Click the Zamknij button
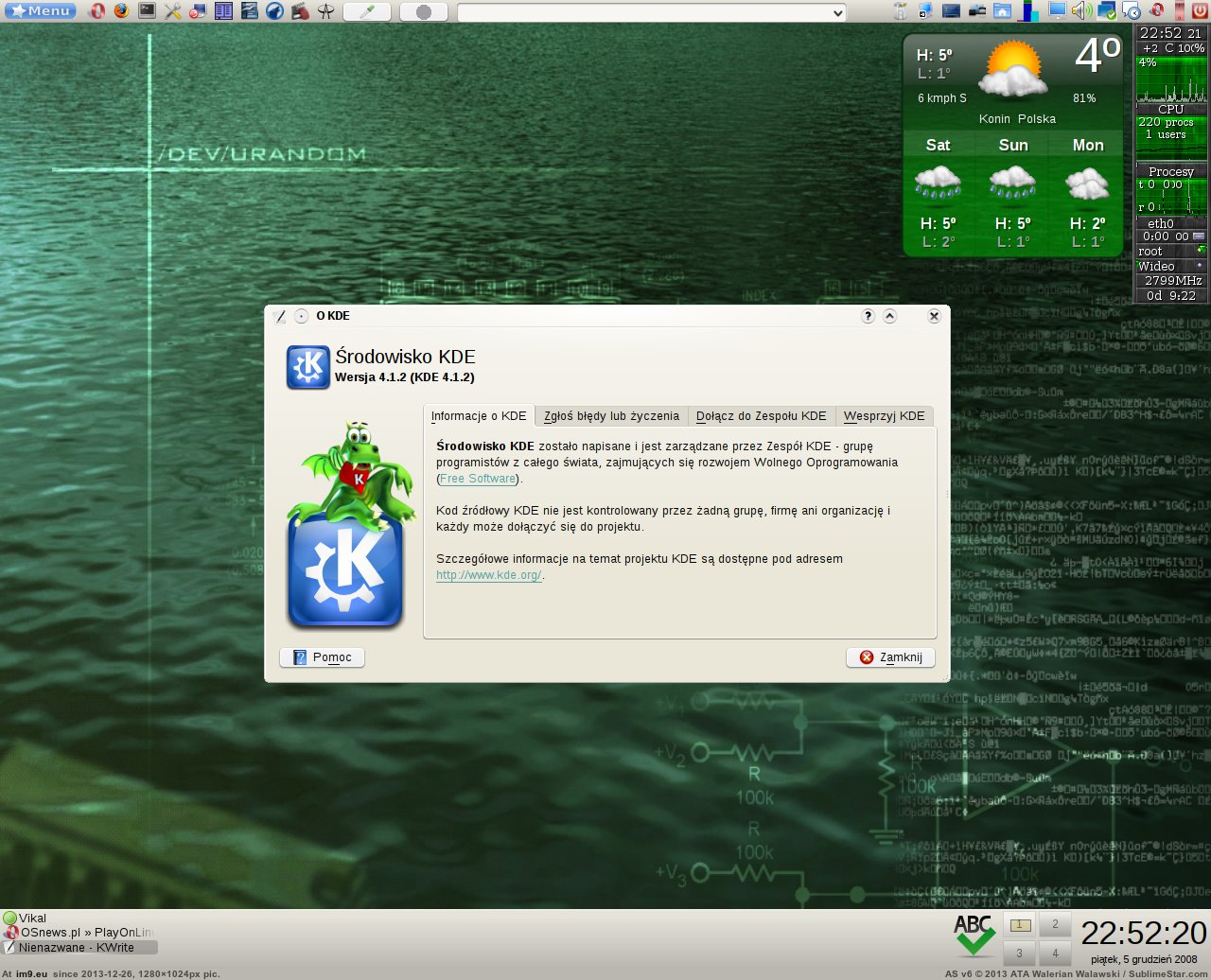Viewport: 1211px width, 980px height. (890, 657)
